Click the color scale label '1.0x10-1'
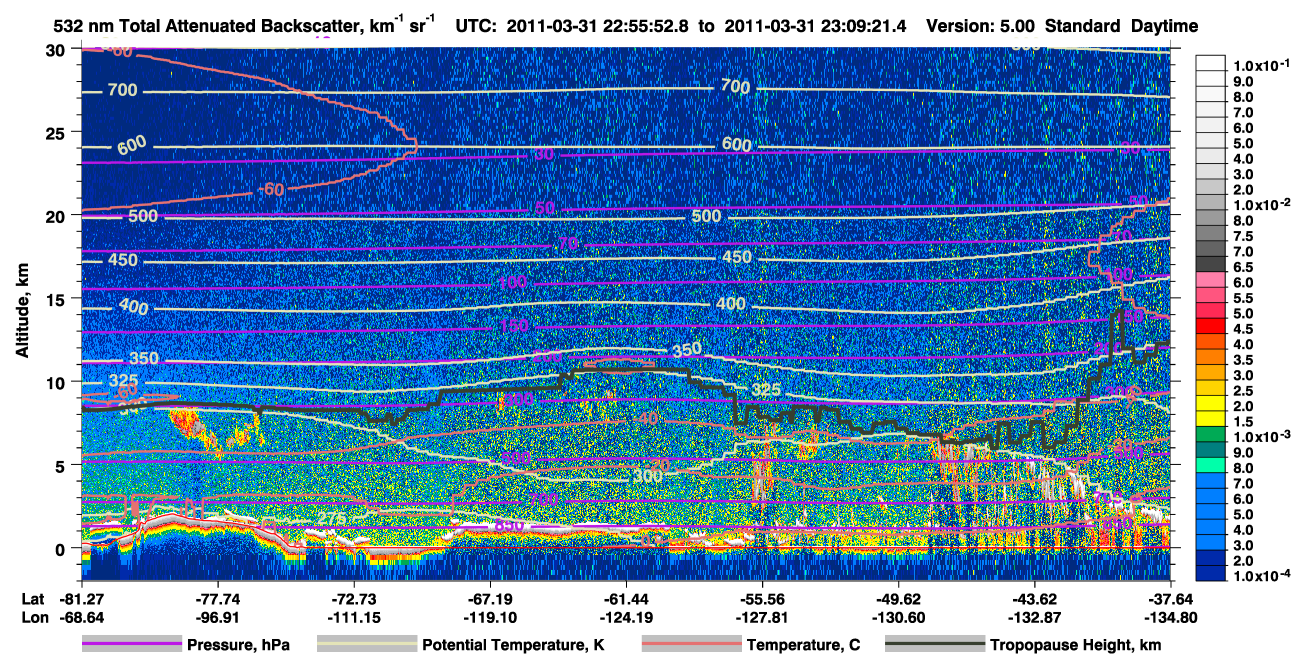Image resolution: width=1300 pixels, height=667 pixels. click(1262, 65)
